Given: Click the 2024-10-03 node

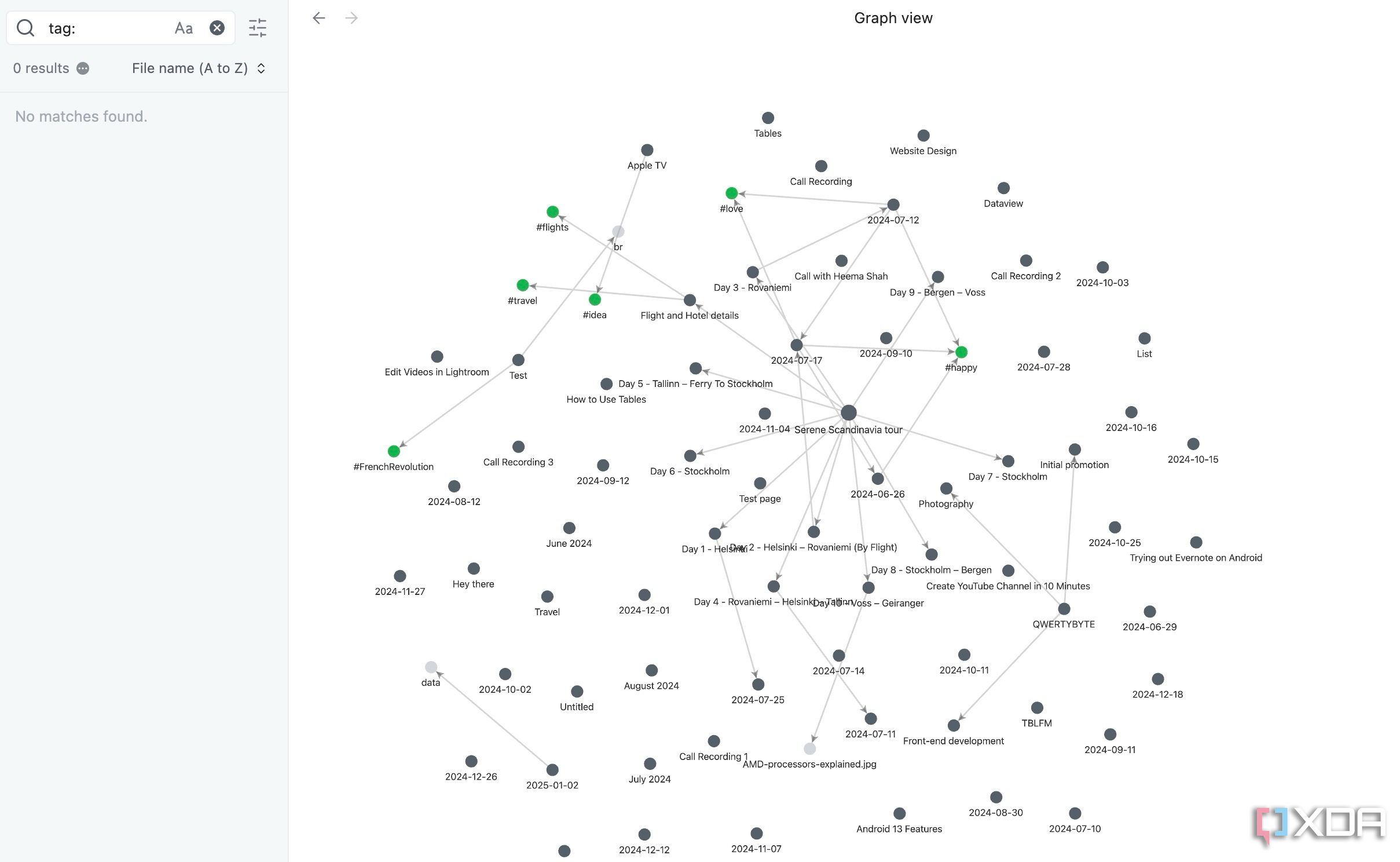Looking at the screenshot, I should pyautogui.click(x=1102, y=267).
